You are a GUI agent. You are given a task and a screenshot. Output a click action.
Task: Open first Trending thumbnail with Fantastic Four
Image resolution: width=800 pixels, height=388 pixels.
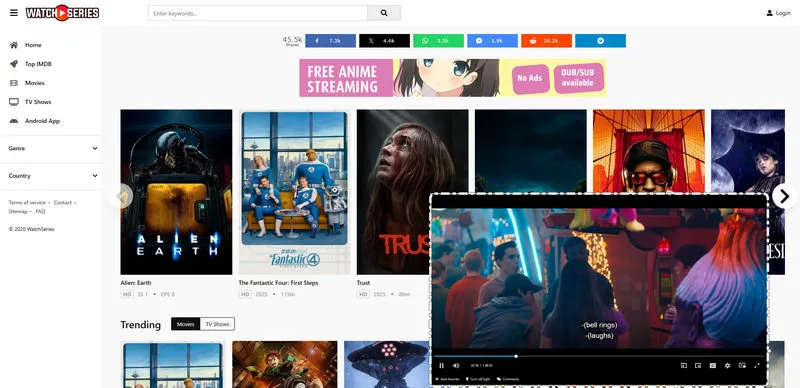pos(173,365)
